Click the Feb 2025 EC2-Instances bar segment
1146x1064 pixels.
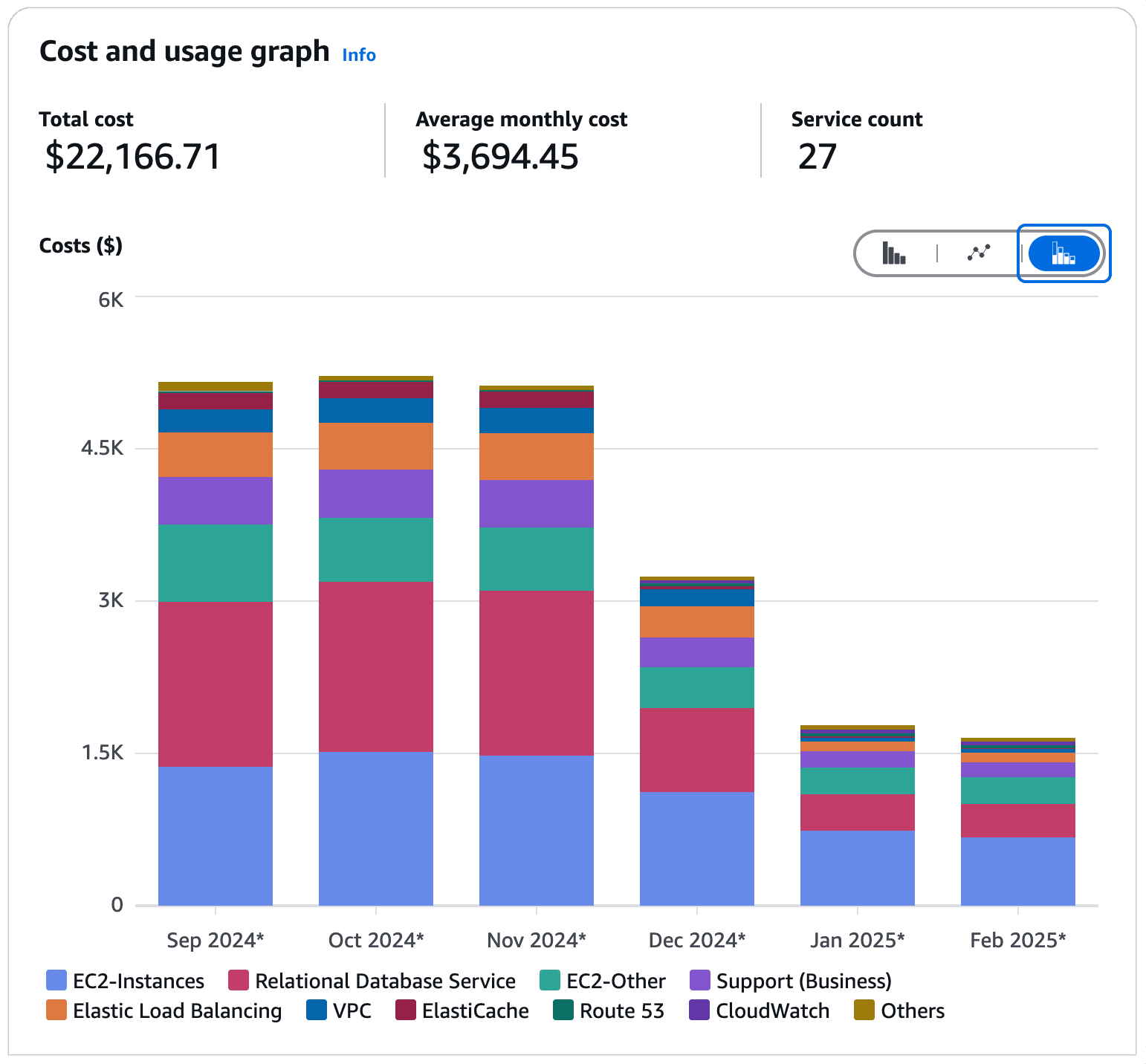tap(1018, 871)
